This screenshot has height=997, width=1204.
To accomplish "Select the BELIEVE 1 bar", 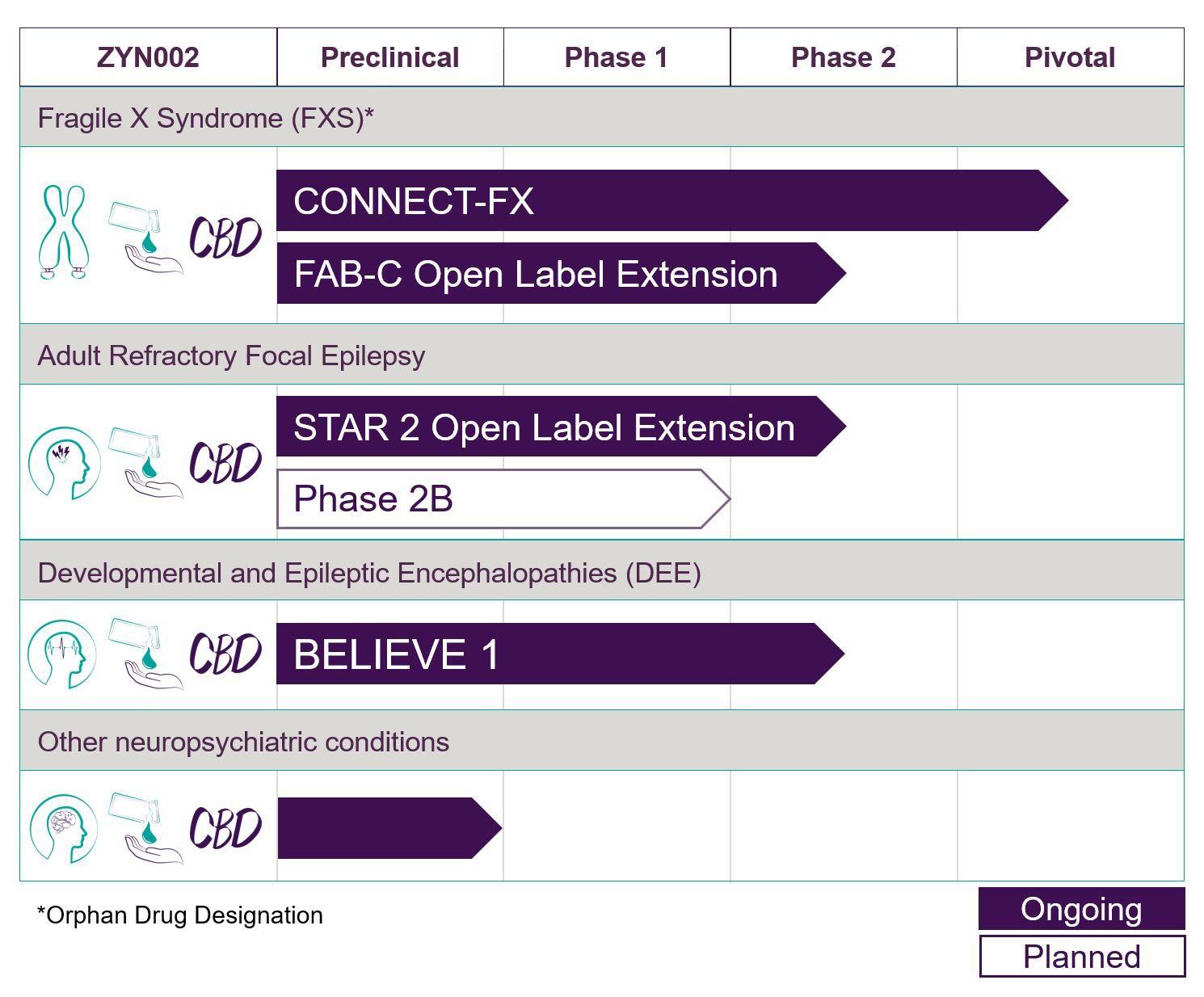I will pyautogui.click(x=561, y=654).
